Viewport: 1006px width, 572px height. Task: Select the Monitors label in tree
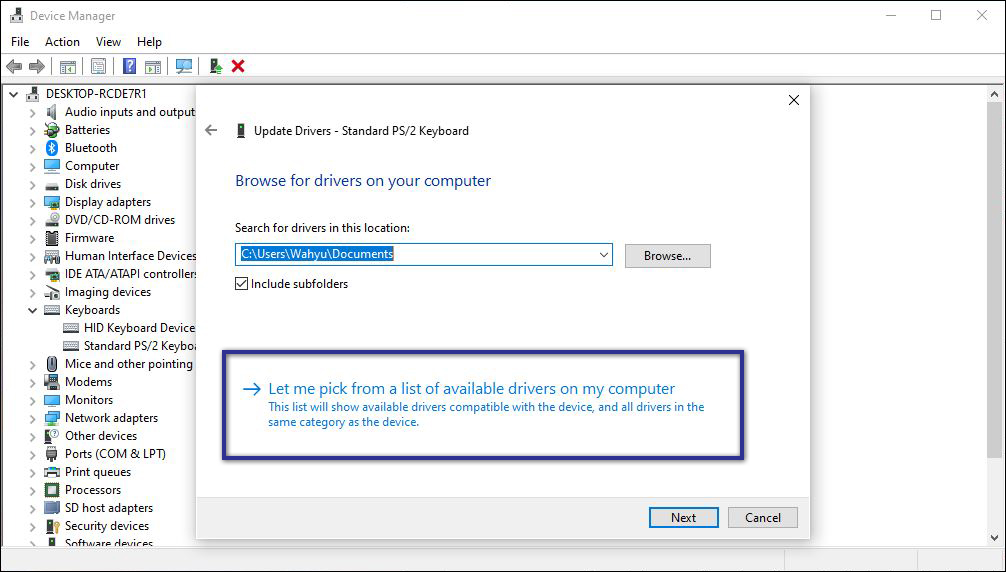tap(89, 400)
